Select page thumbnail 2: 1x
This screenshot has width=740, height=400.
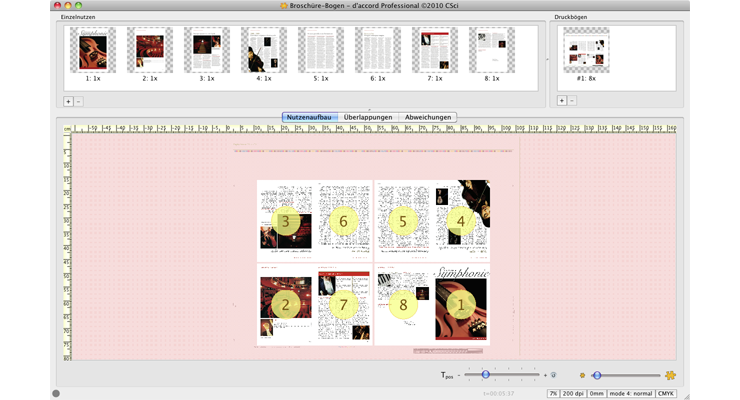pyautogui.click(x=150, y=50)
